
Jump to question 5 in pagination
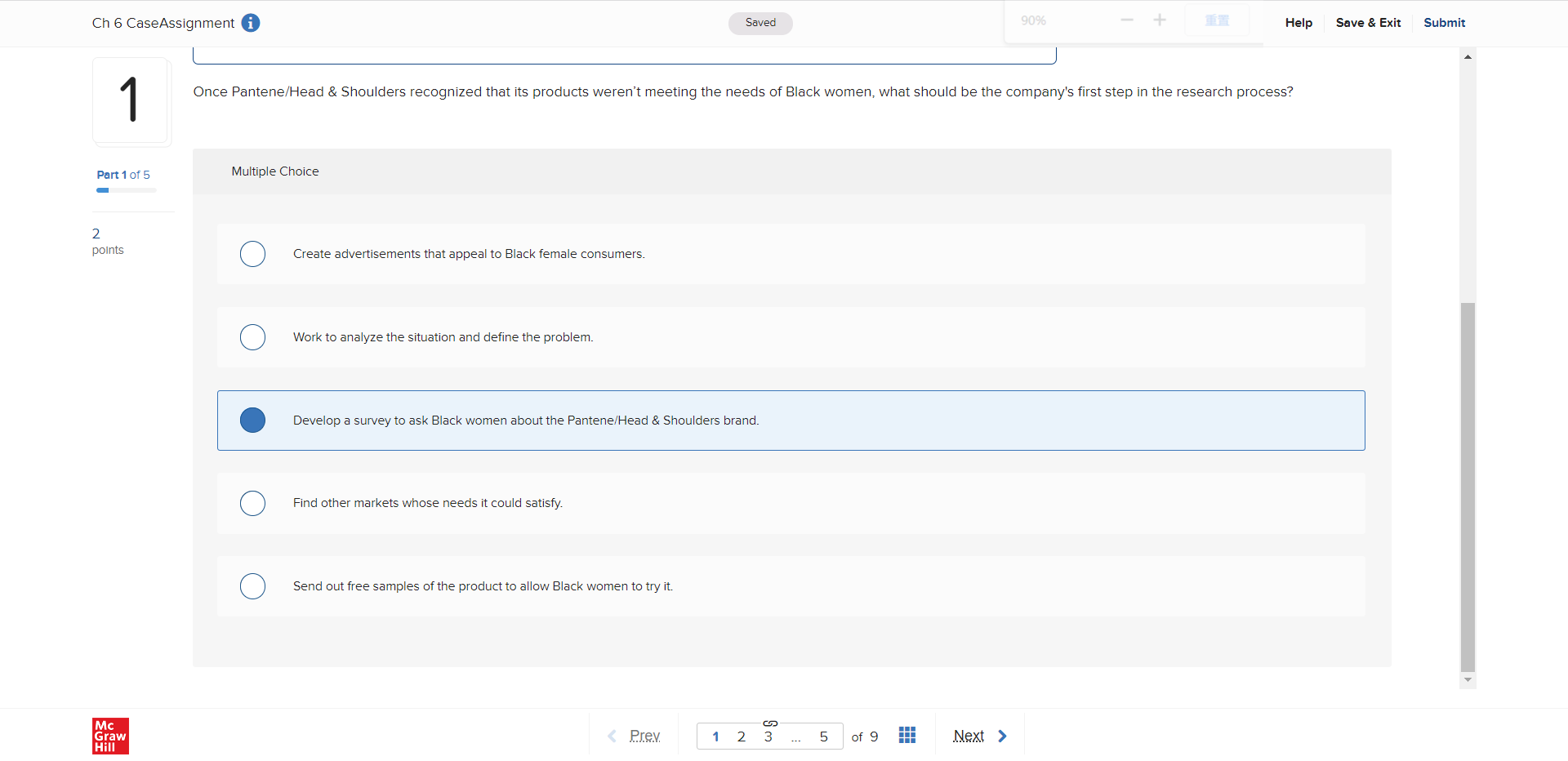point(824,737)
